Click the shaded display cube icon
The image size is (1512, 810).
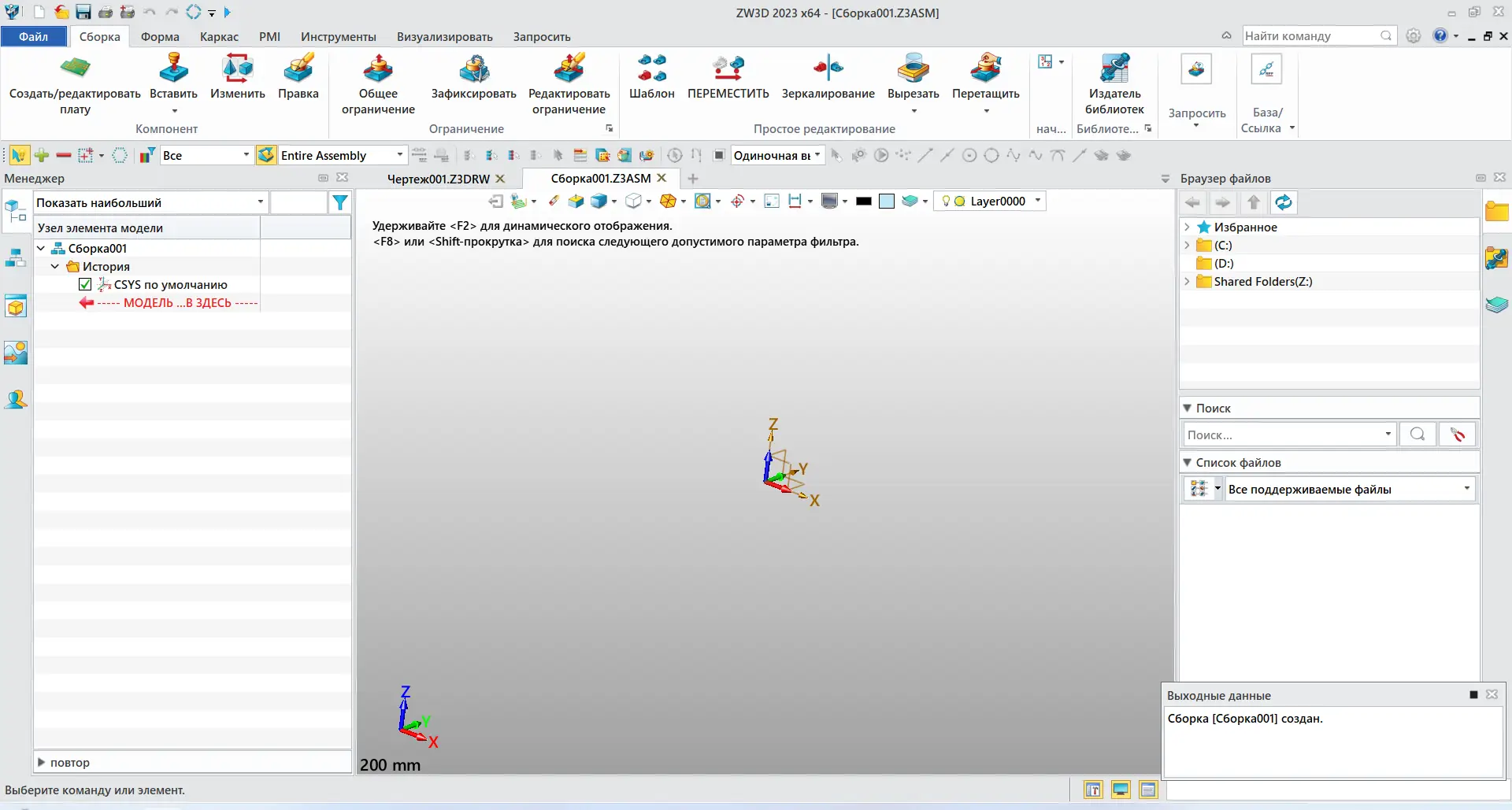[x=599, y=202]
